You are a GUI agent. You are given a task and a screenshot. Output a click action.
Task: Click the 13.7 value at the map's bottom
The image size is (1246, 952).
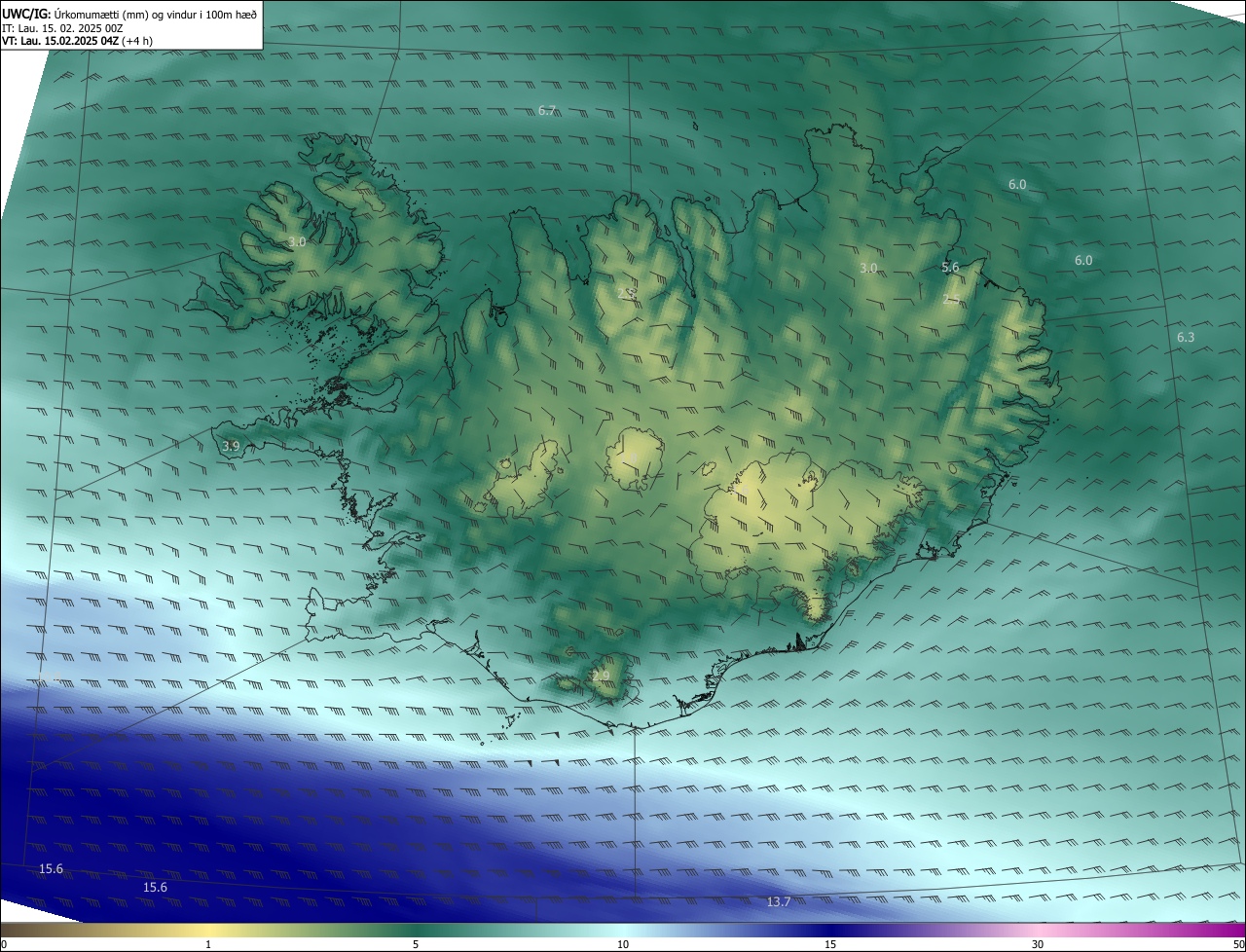coord(779,902)
